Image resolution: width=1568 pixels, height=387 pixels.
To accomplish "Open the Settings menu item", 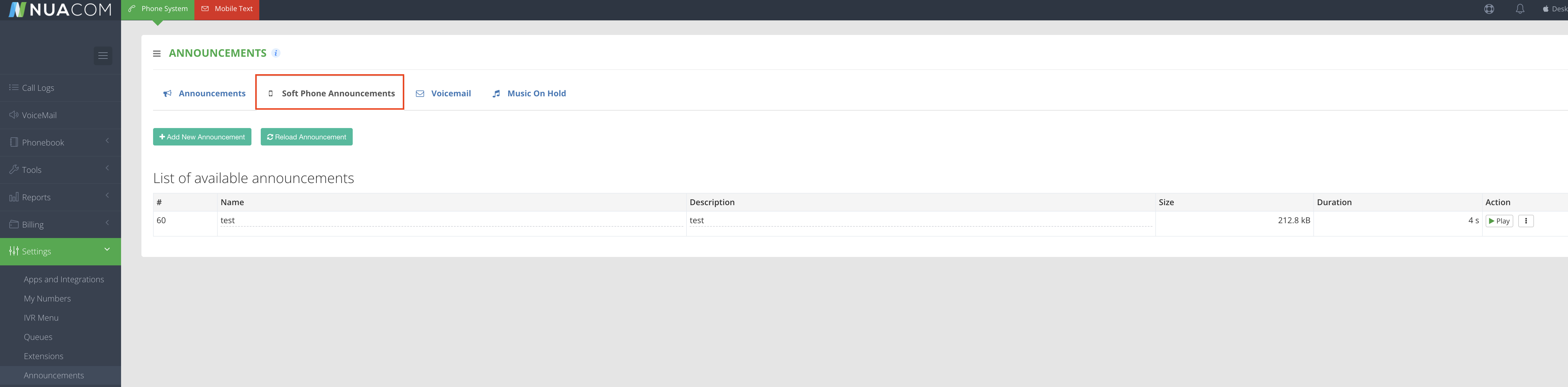I will point(60,251).
